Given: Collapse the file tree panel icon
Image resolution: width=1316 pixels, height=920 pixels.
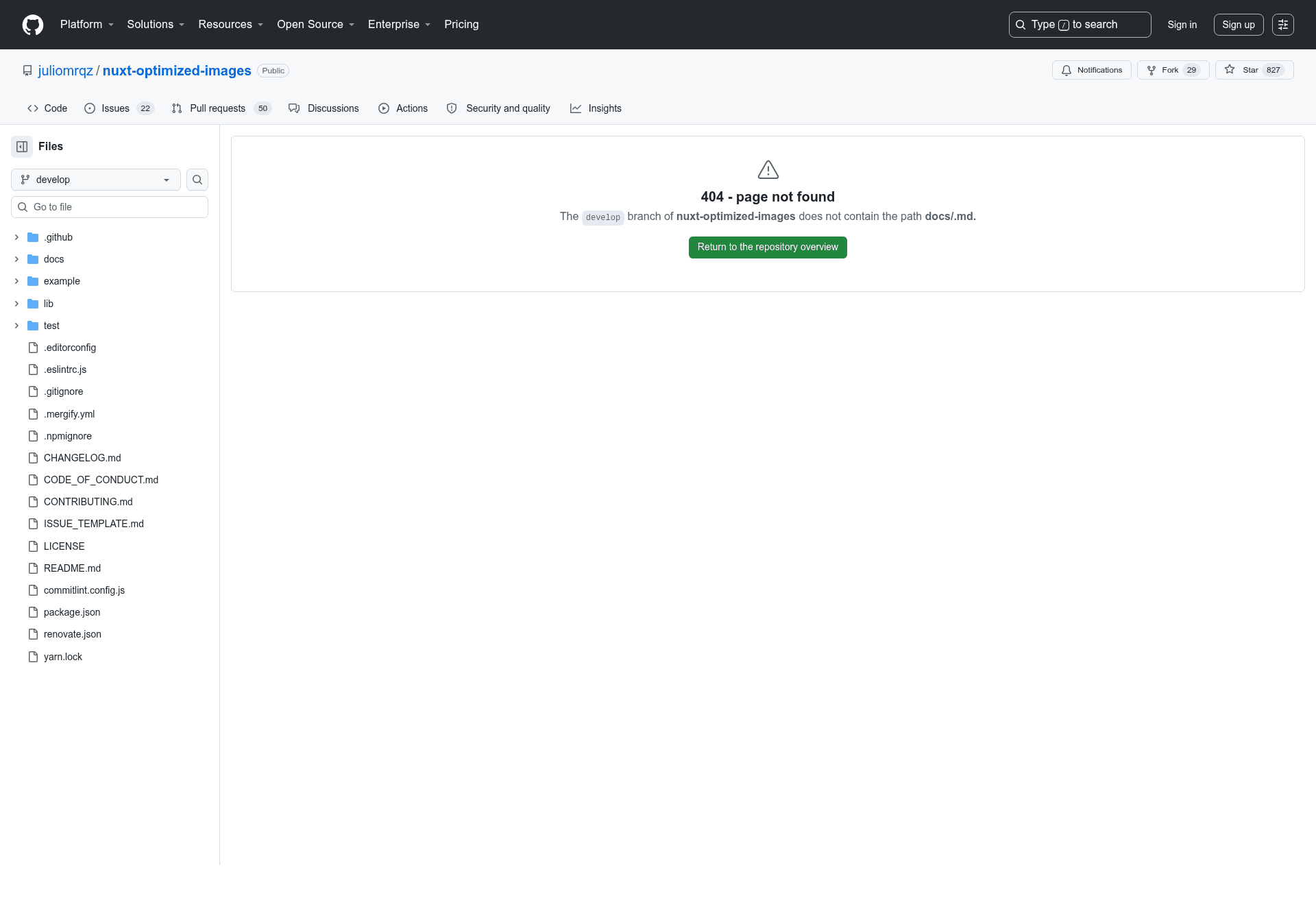Looking at the screenshot, I should [x=22, y=147].
